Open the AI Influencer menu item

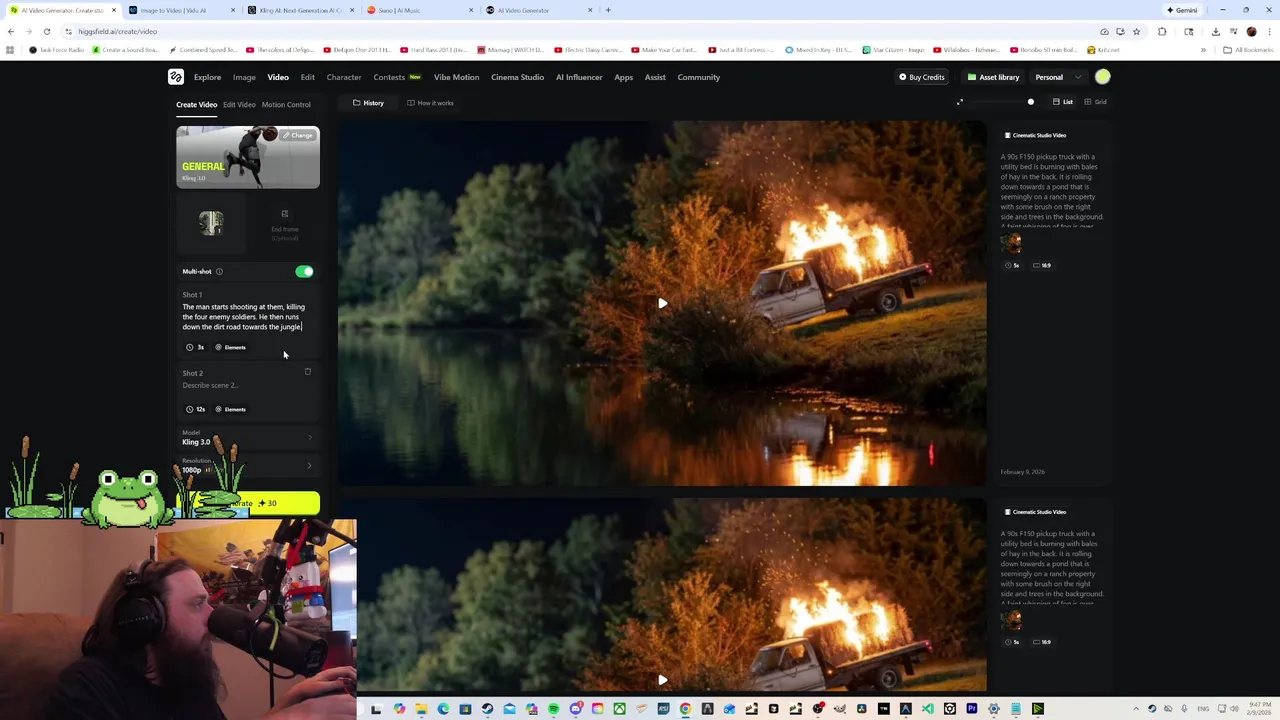click(579, 77)
